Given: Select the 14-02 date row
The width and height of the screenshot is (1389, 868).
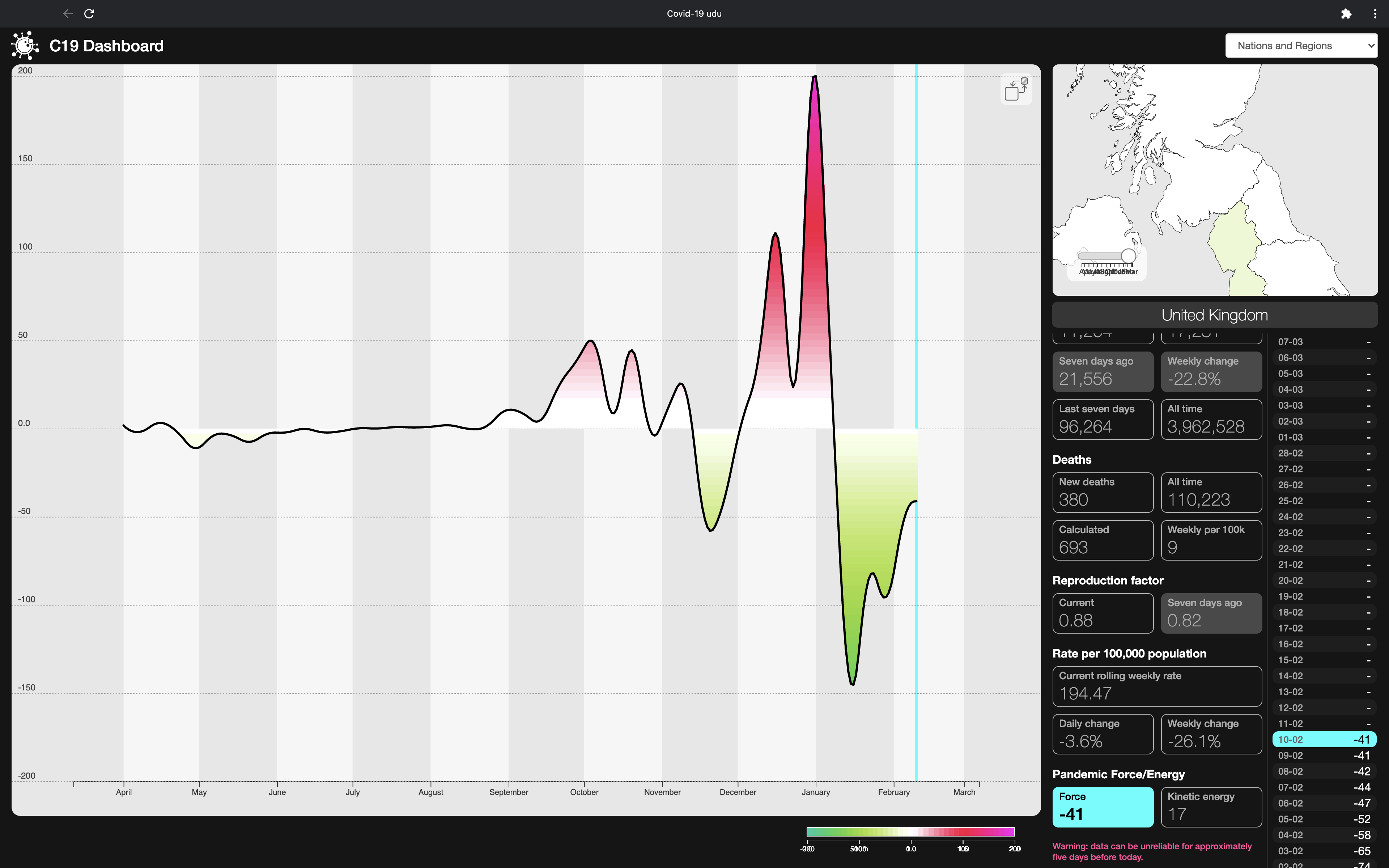Looking at the screenshot, I should tap(1324, 676).
